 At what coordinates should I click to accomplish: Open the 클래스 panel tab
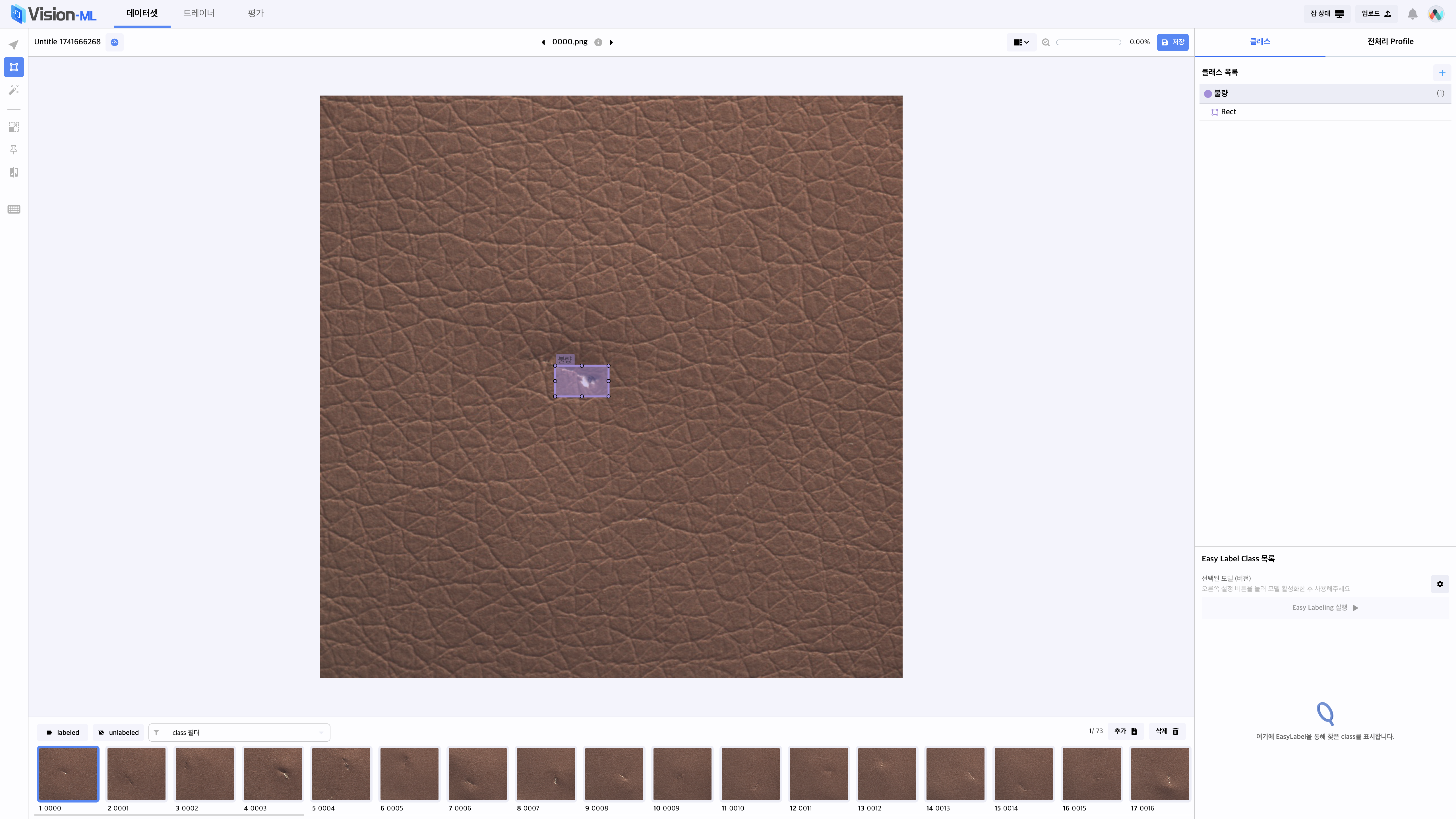pyautogui.click(x=1260, y=42)
